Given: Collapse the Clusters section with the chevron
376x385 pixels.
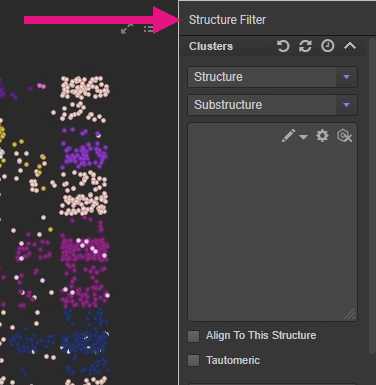Looking at the screenshot, I should coord(350,46).
